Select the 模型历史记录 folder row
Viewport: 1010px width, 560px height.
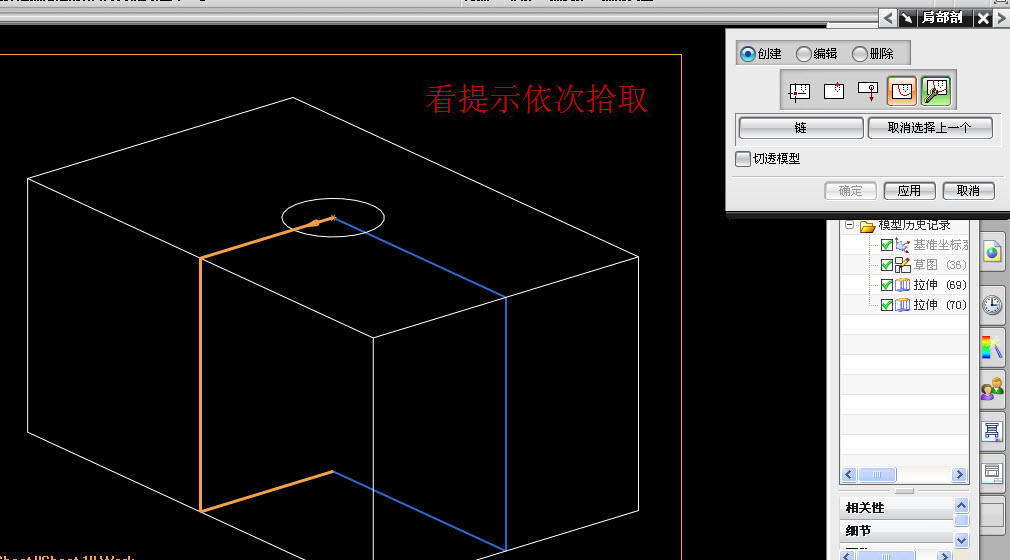click(904, 225)
